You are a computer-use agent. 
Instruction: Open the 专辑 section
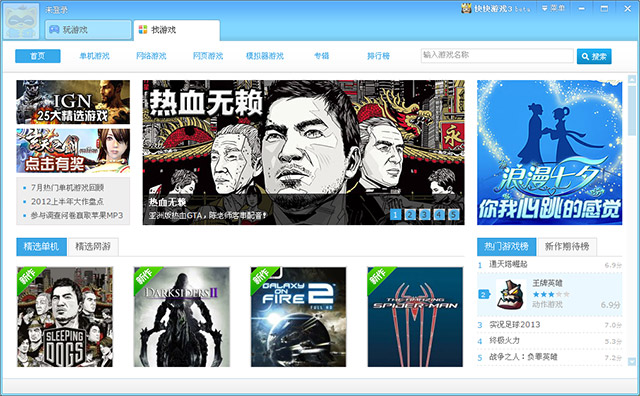(x=322, y=56)
